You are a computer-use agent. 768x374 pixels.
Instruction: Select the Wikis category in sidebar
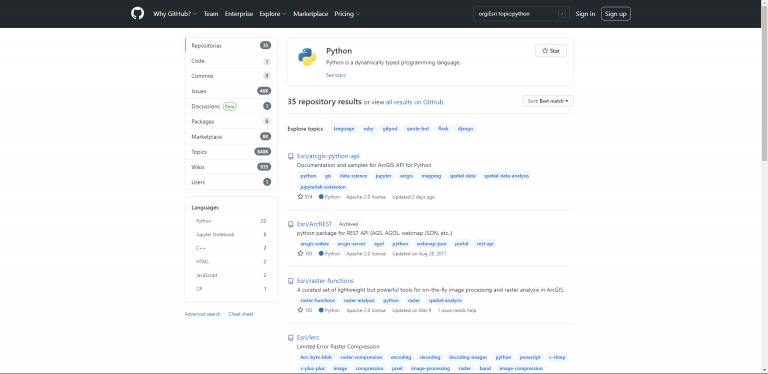coord(231,167)
